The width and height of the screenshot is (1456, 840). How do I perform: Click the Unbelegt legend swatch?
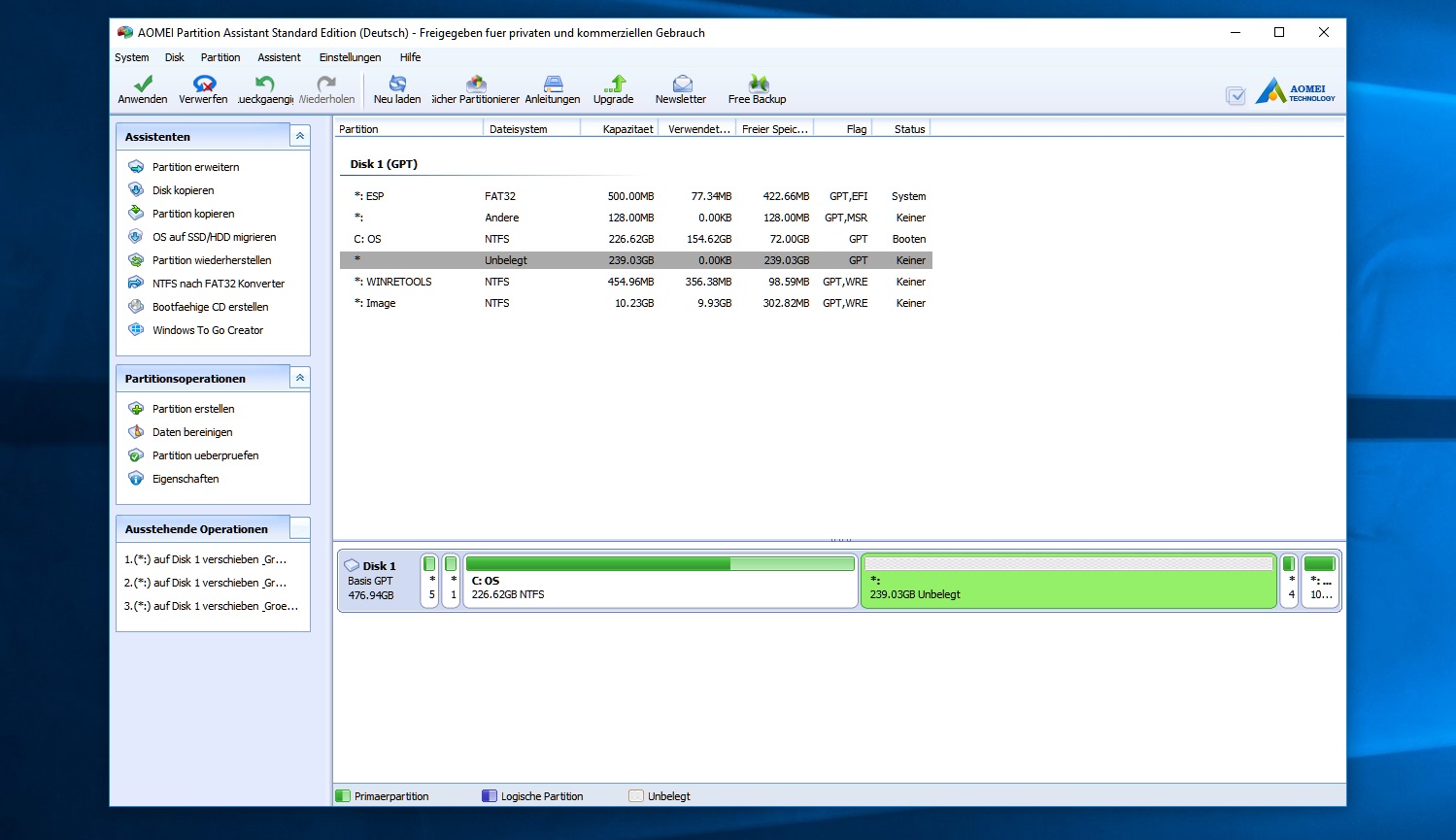click(x=635, y=796)
